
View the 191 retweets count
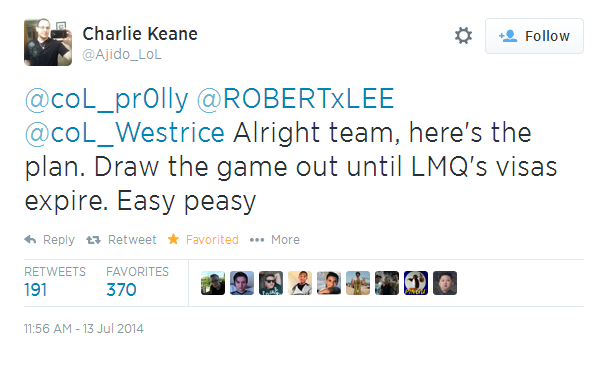(x=36, y=290)
